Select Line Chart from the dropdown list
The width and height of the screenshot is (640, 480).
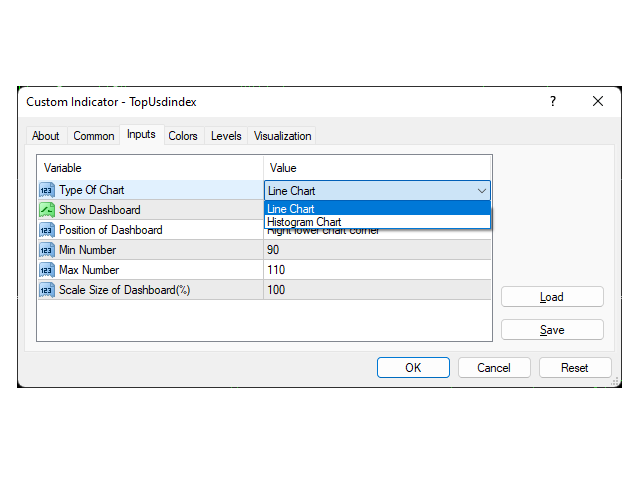click(x=377, y=209)
